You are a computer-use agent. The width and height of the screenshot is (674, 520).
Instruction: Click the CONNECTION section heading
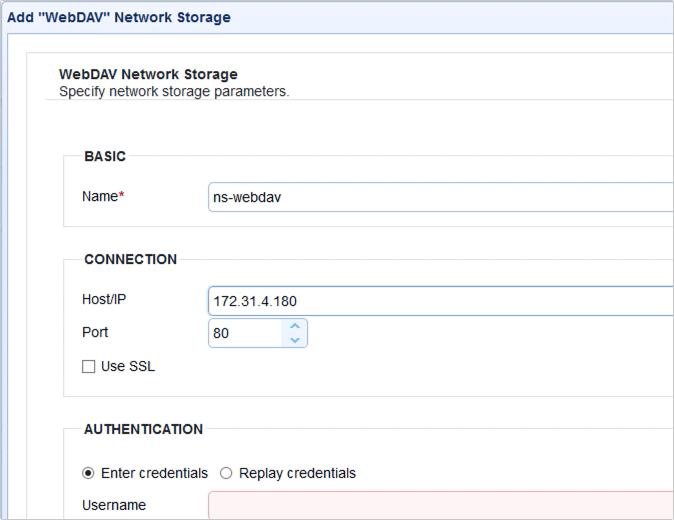130,259
